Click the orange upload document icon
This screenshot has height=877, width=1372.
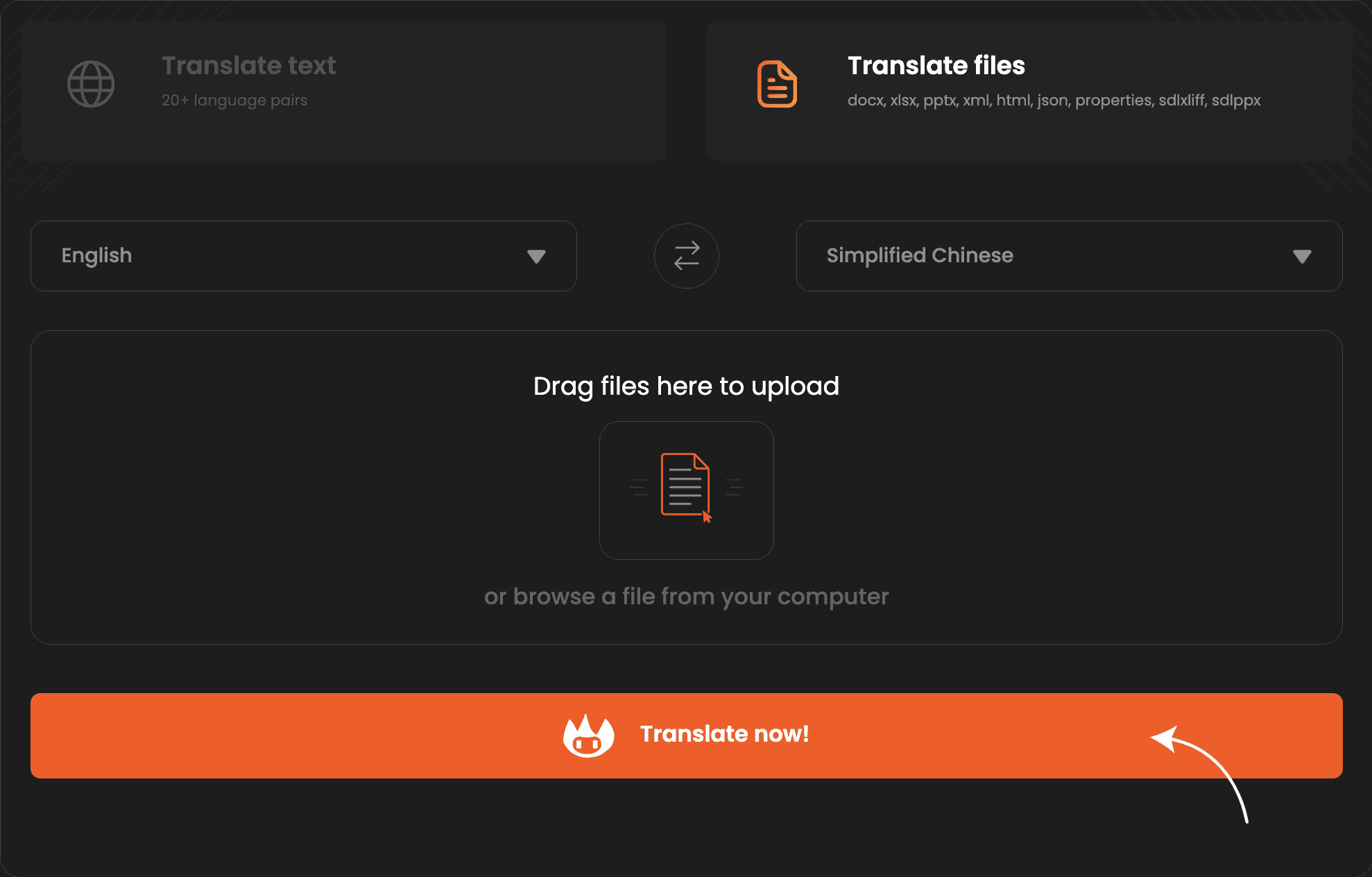click(685, 485)
